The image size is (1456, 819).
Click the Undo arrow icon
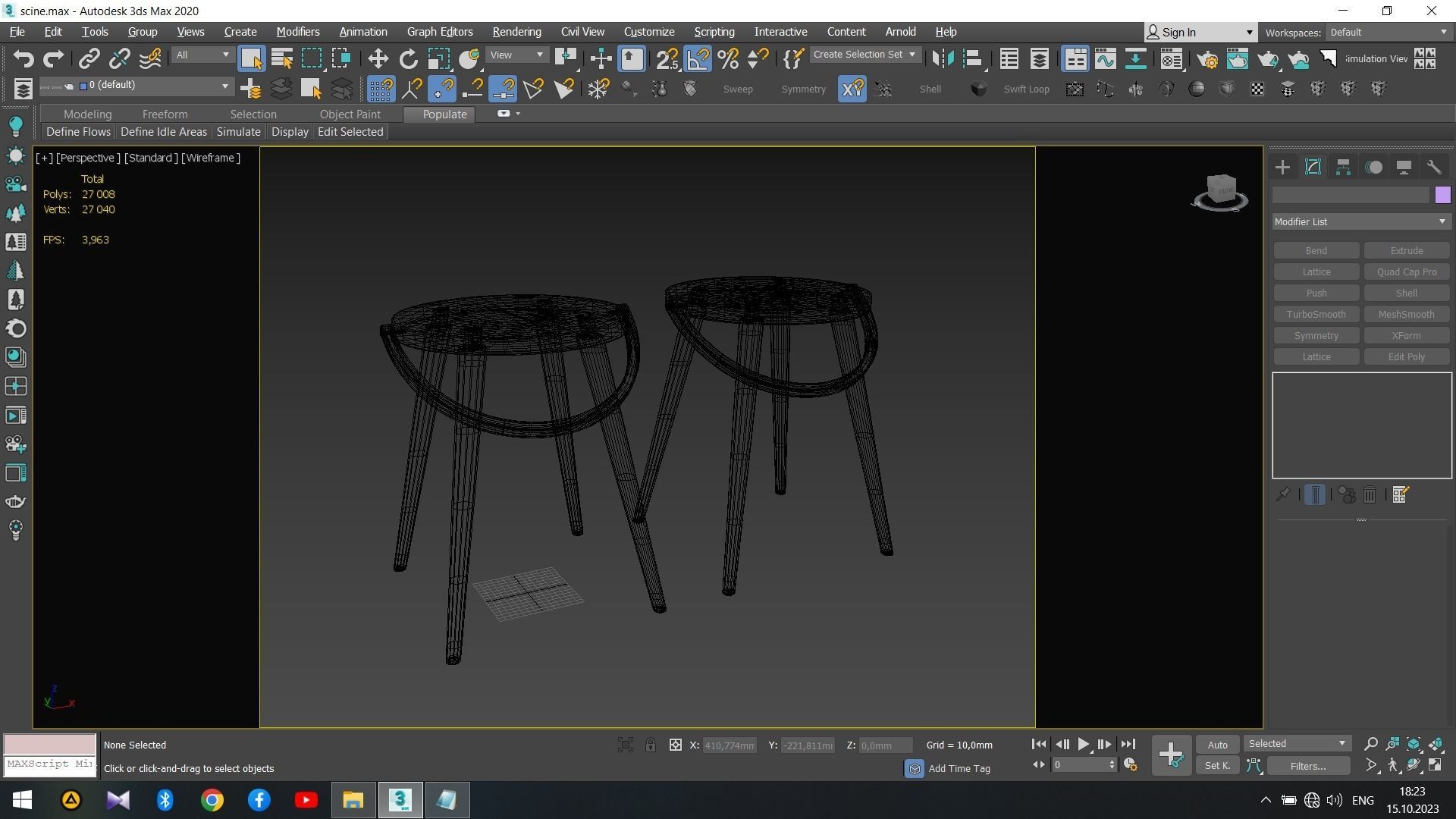pos(24,59)
